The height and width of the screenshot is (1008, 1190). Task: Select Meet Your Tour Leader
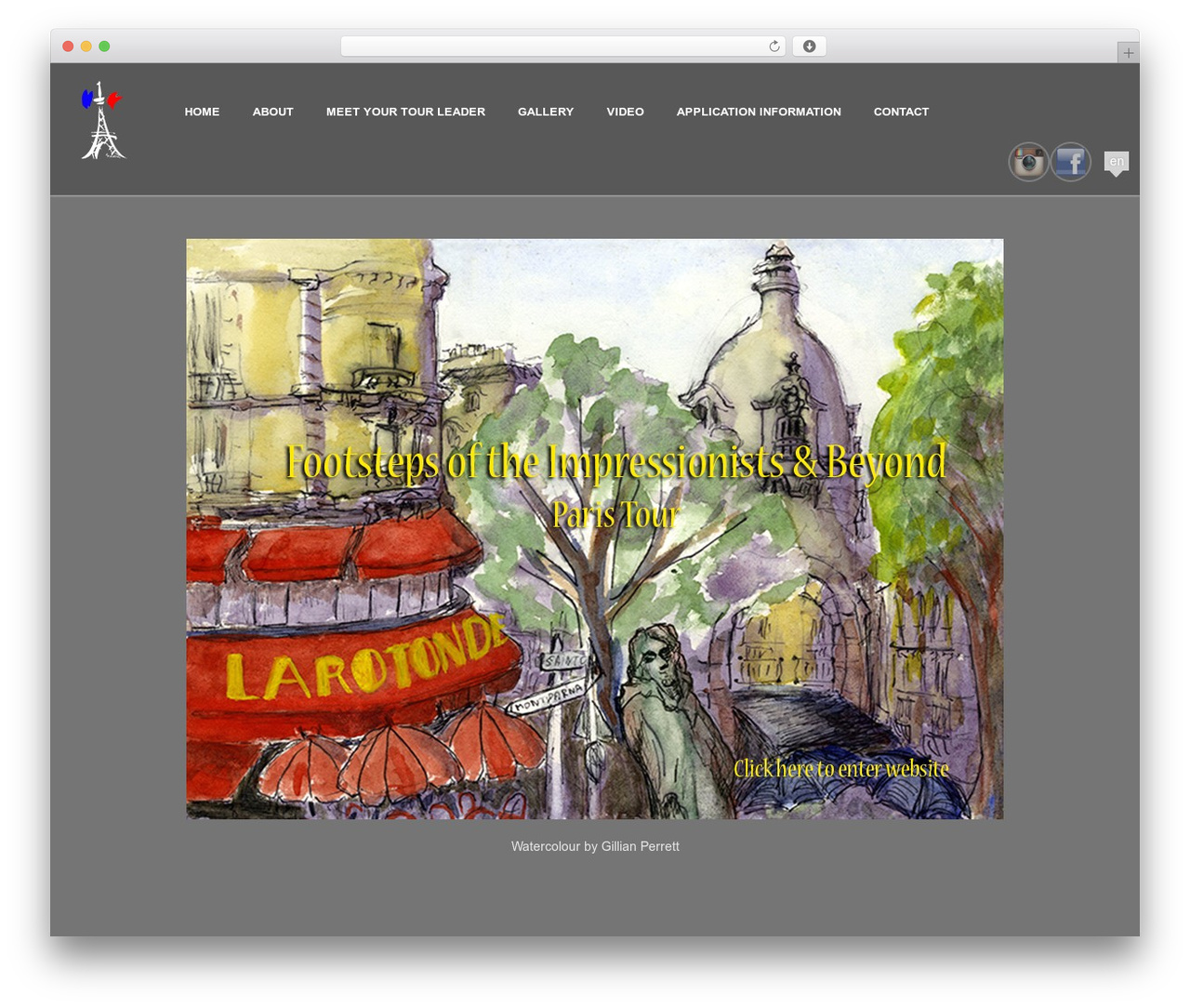[405, 112]
